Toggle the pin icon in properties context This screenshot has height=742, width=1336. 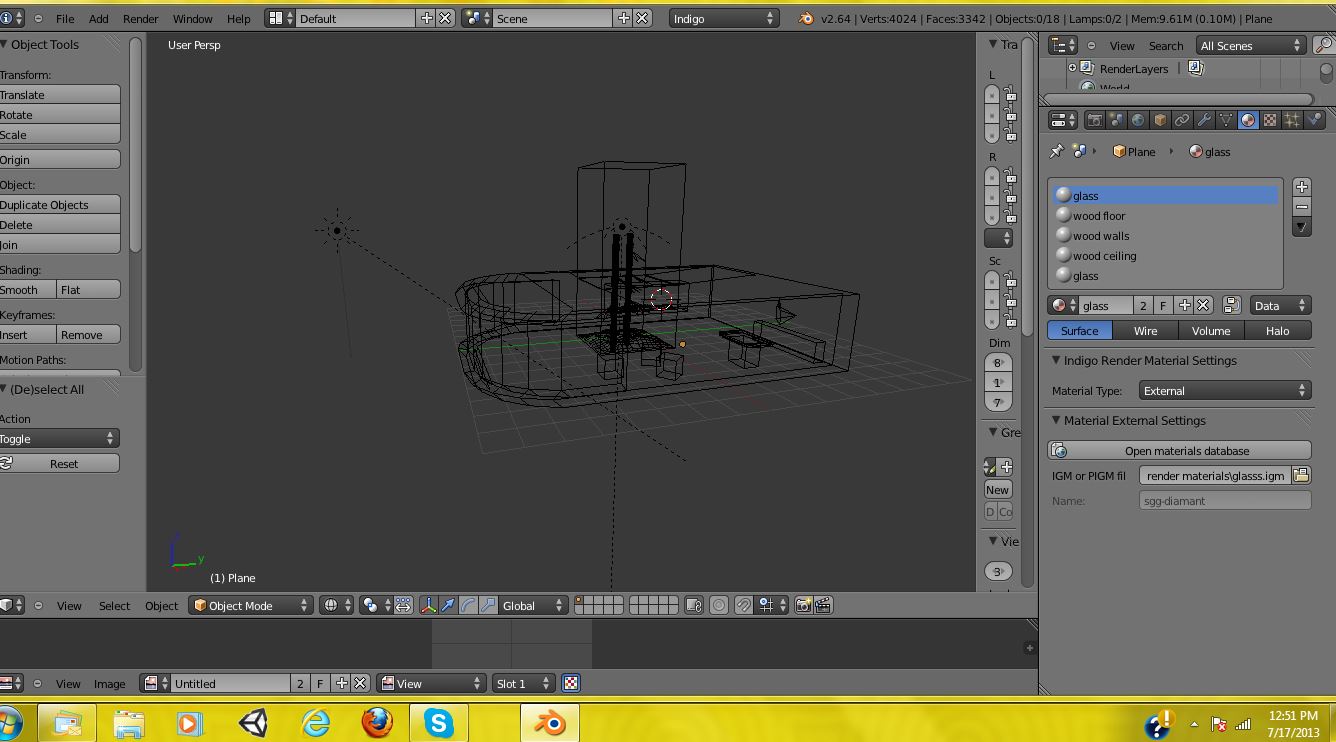tap(1057, 151)
